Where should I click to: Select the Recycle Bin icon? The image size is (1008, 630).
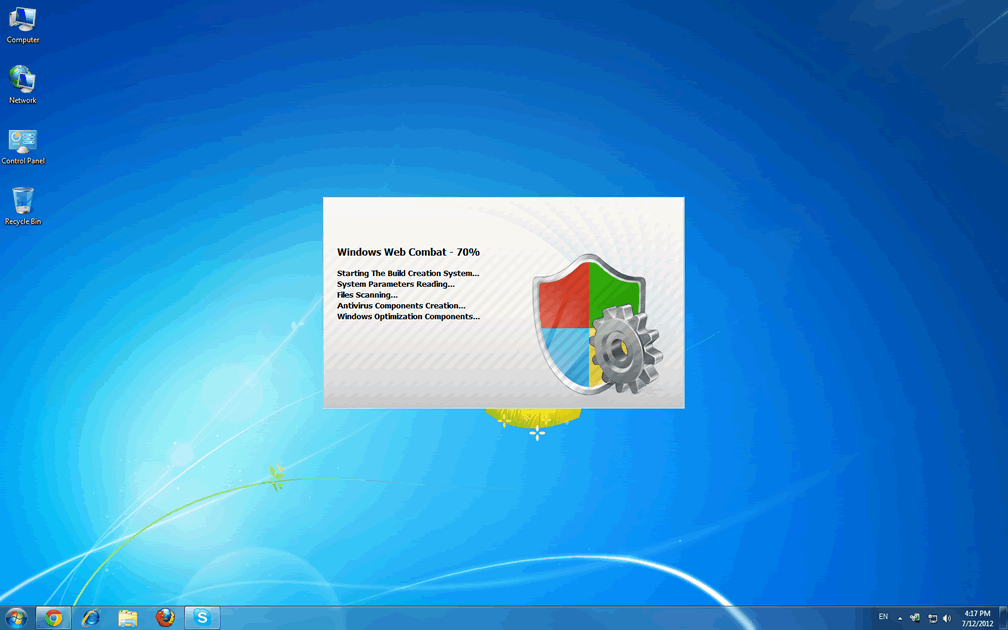[x=22, y=206]
